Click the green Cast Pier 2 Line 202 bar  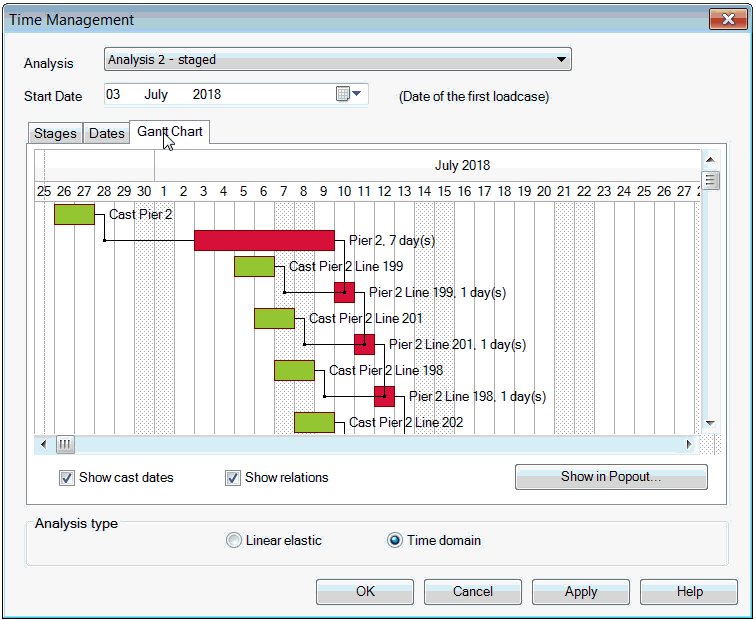click(314, 422)
